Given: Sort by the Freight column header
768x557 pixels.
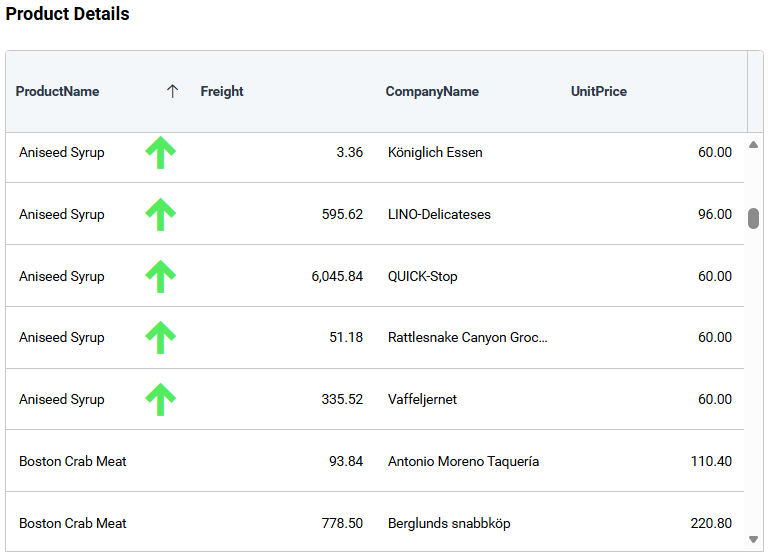Looking at the screenshot, I should (222, 91).
